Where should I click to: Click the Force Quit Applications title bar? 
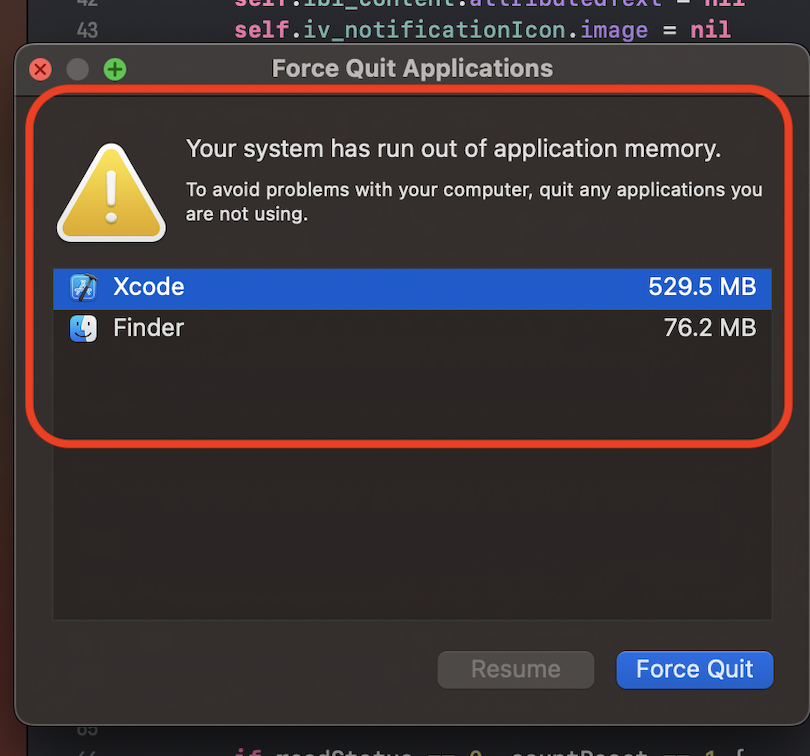point(412,69)
